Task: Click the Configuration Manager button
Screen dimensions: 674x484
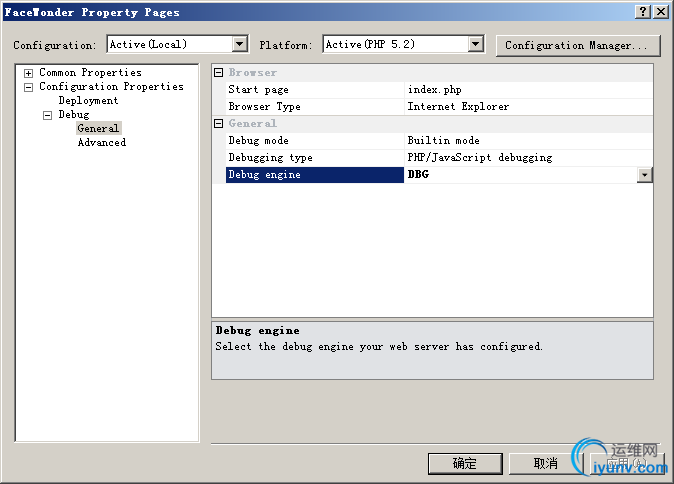Action: tap(578, 46)
